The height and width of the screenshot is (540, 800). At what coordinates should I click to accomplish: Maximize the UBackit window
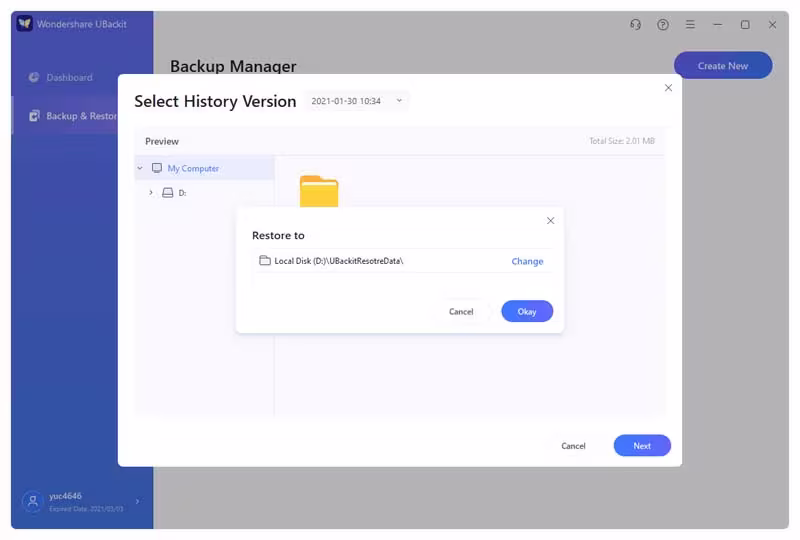coord(745,24)
